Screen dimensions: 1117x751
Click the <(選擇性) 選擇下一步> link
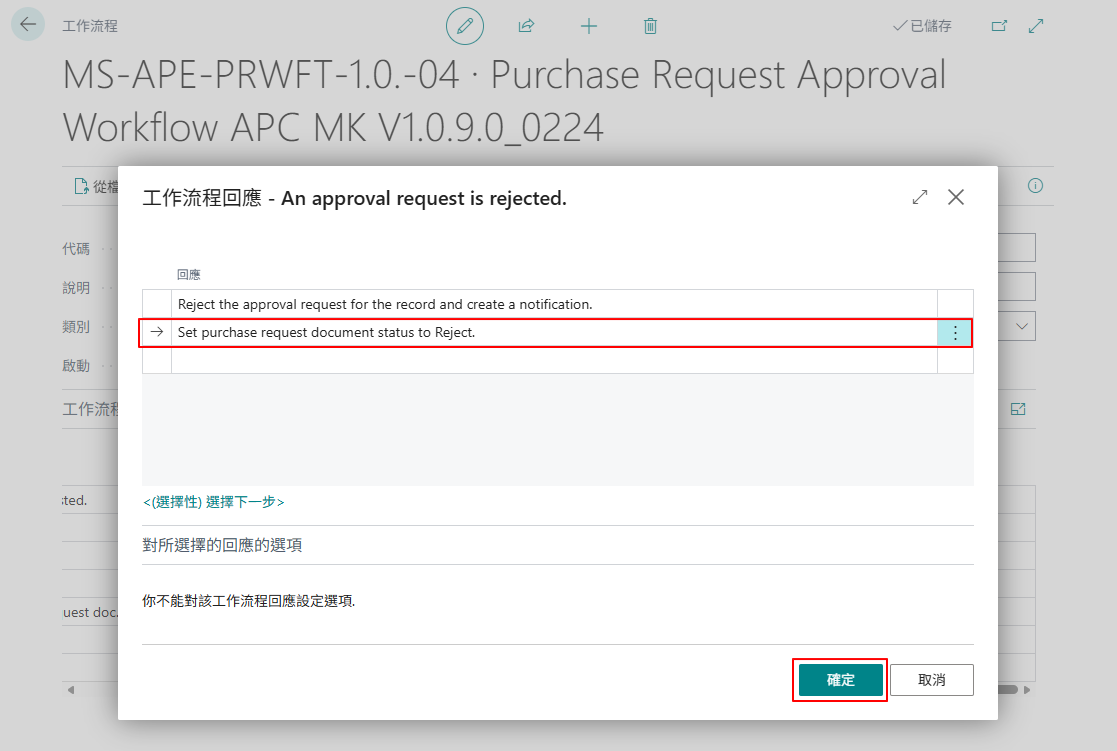tap(214, 502)
